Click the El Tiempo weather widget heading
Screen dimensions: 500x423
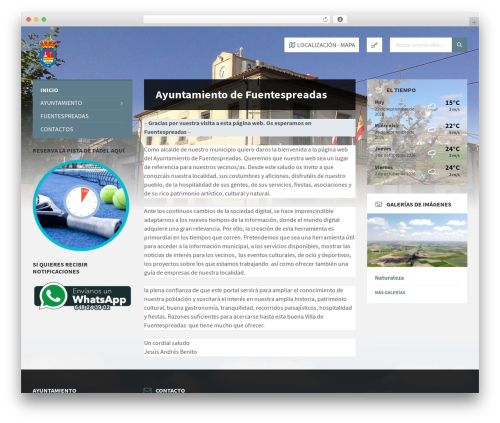tap(401, 90)
